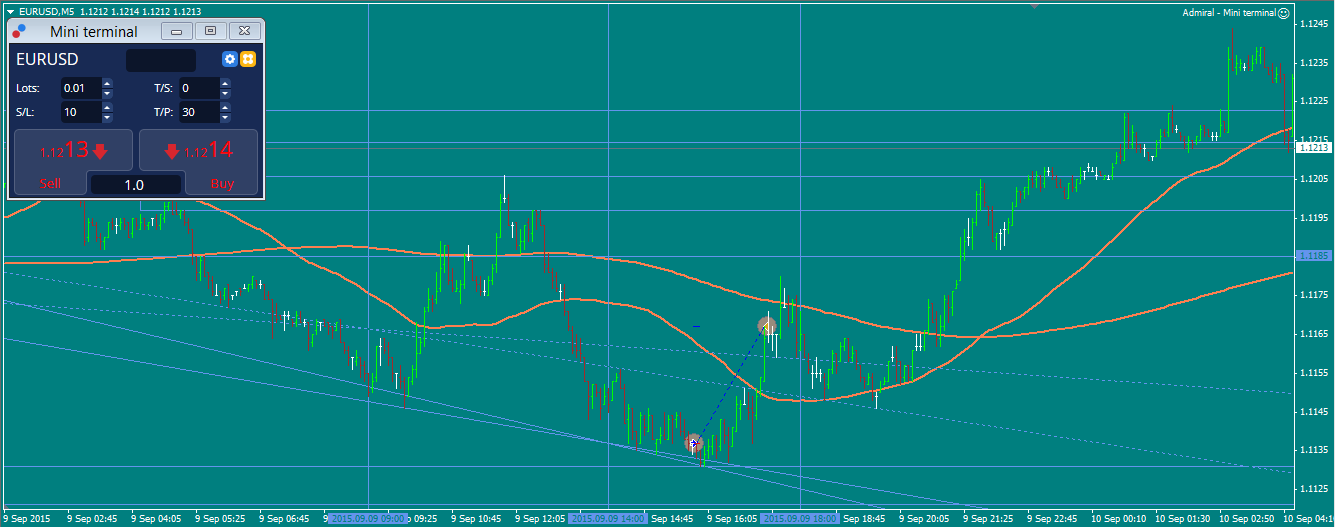Viewport: 1335px width, 527px height.
Task: Click the 1.1185 price level label on axis
Action: pyautogui.click(x=1313, y=256)
